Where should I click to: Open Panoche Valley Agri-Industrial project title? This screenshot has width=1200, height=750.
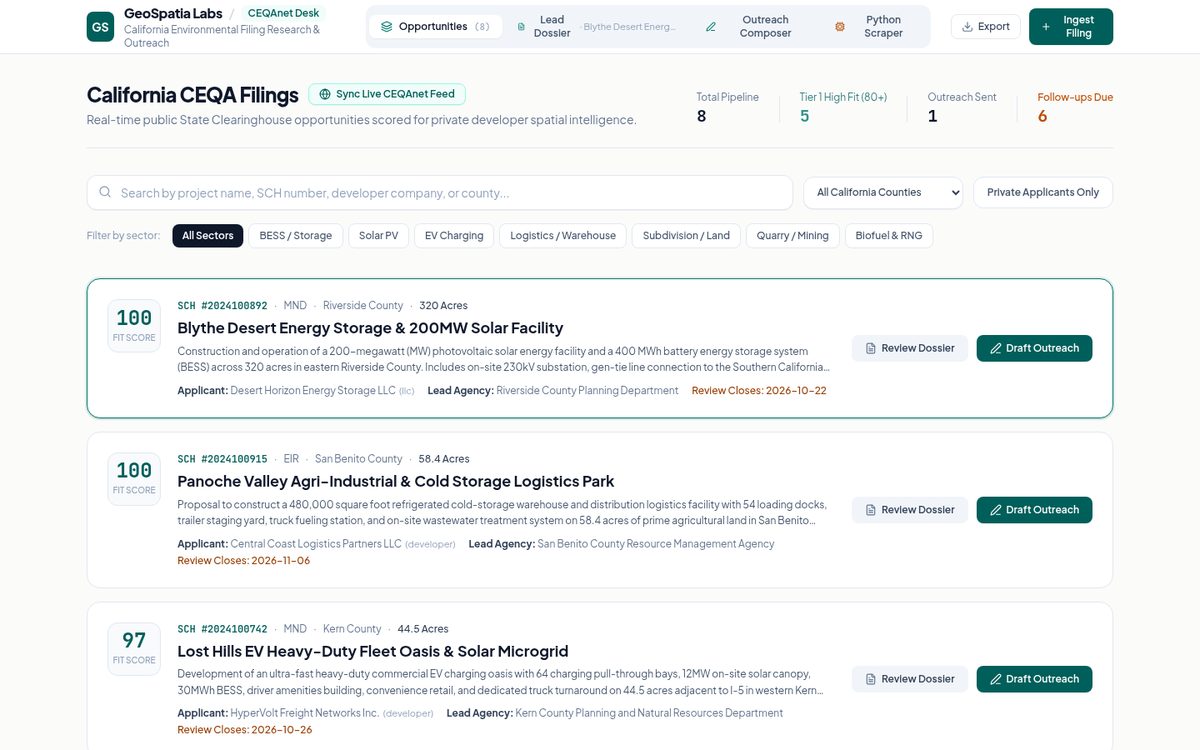point(396,481)
